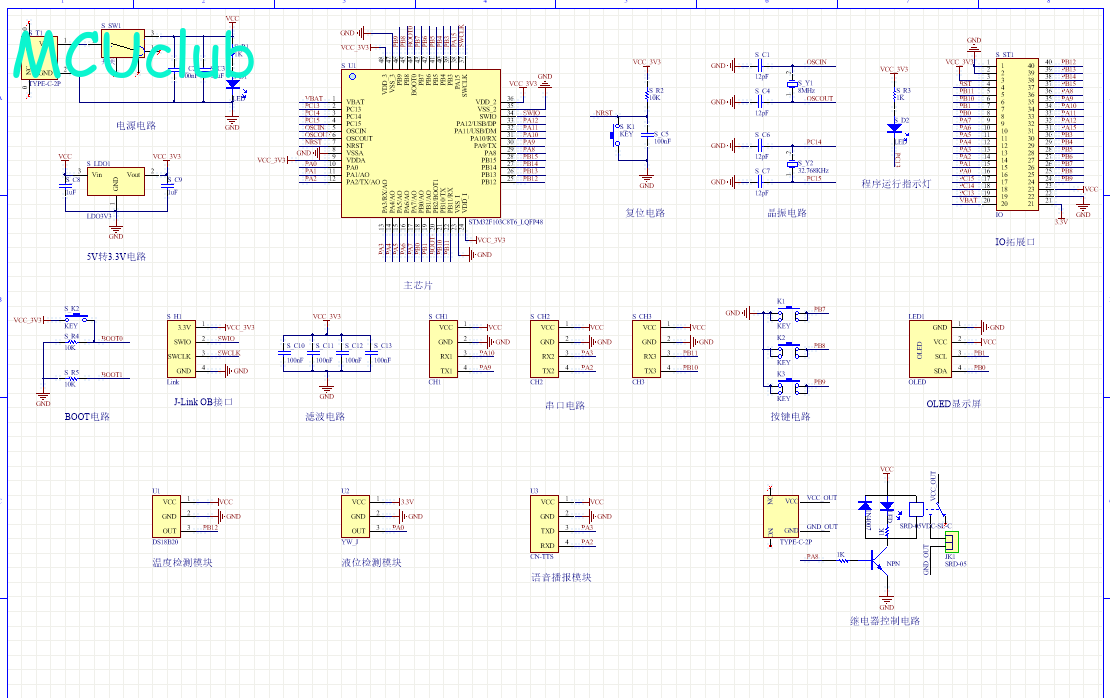The width and height of the screenshot is (1110, 698).
Task: Select the CN-TTS U3 voice module block
Action: click(544, 524)
